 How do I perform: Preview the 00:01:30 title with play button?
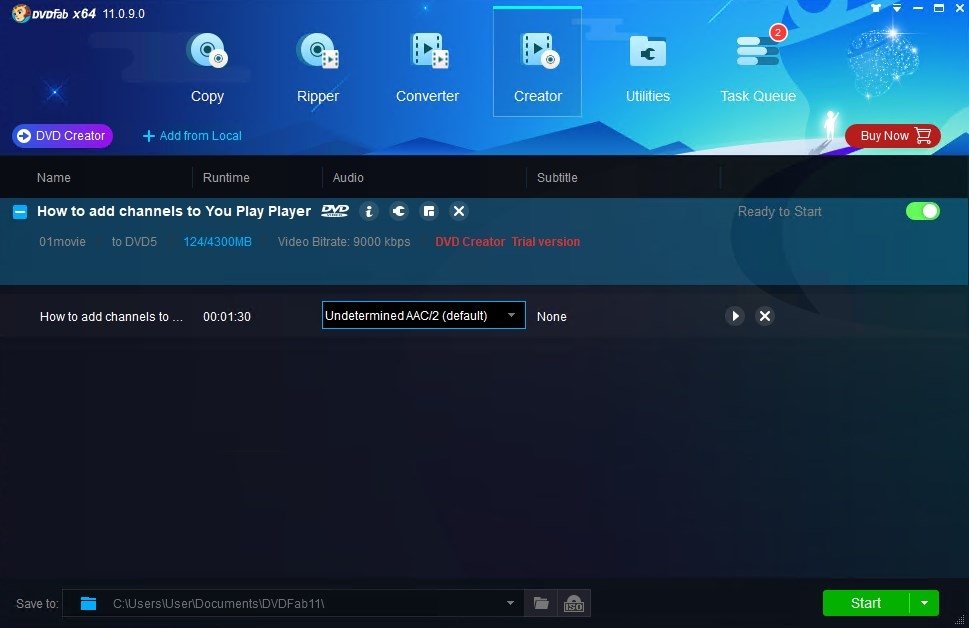pyautogui.click(x=735, y=316)
